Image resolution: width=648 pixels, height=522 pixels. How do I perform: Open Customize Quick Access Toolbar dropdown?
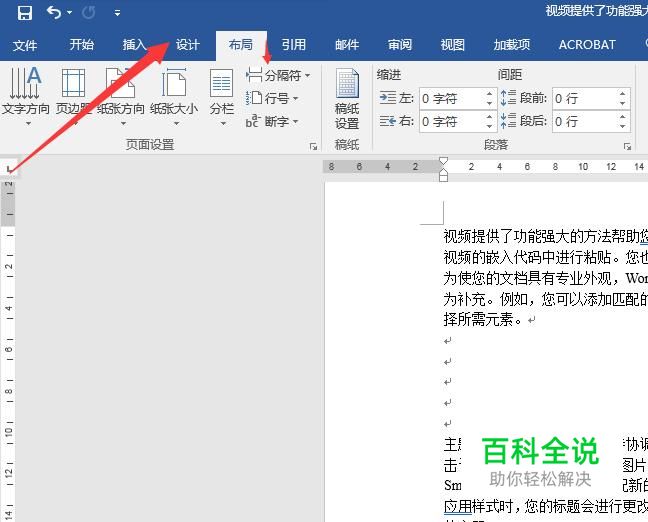pyautogui.click(x=117, y=13)
